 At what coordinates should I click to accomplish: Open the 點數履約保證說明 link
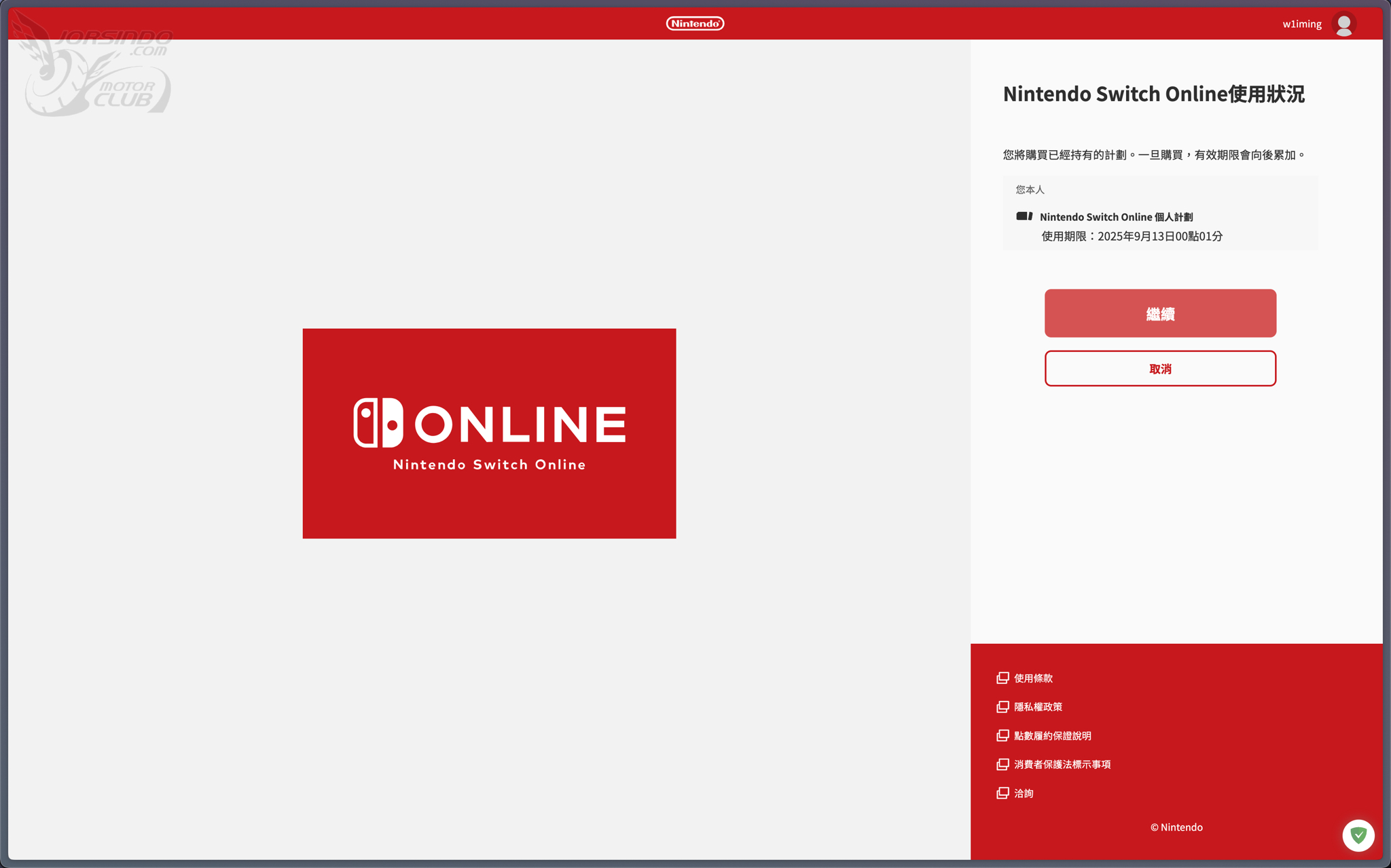coord(1053,736)
